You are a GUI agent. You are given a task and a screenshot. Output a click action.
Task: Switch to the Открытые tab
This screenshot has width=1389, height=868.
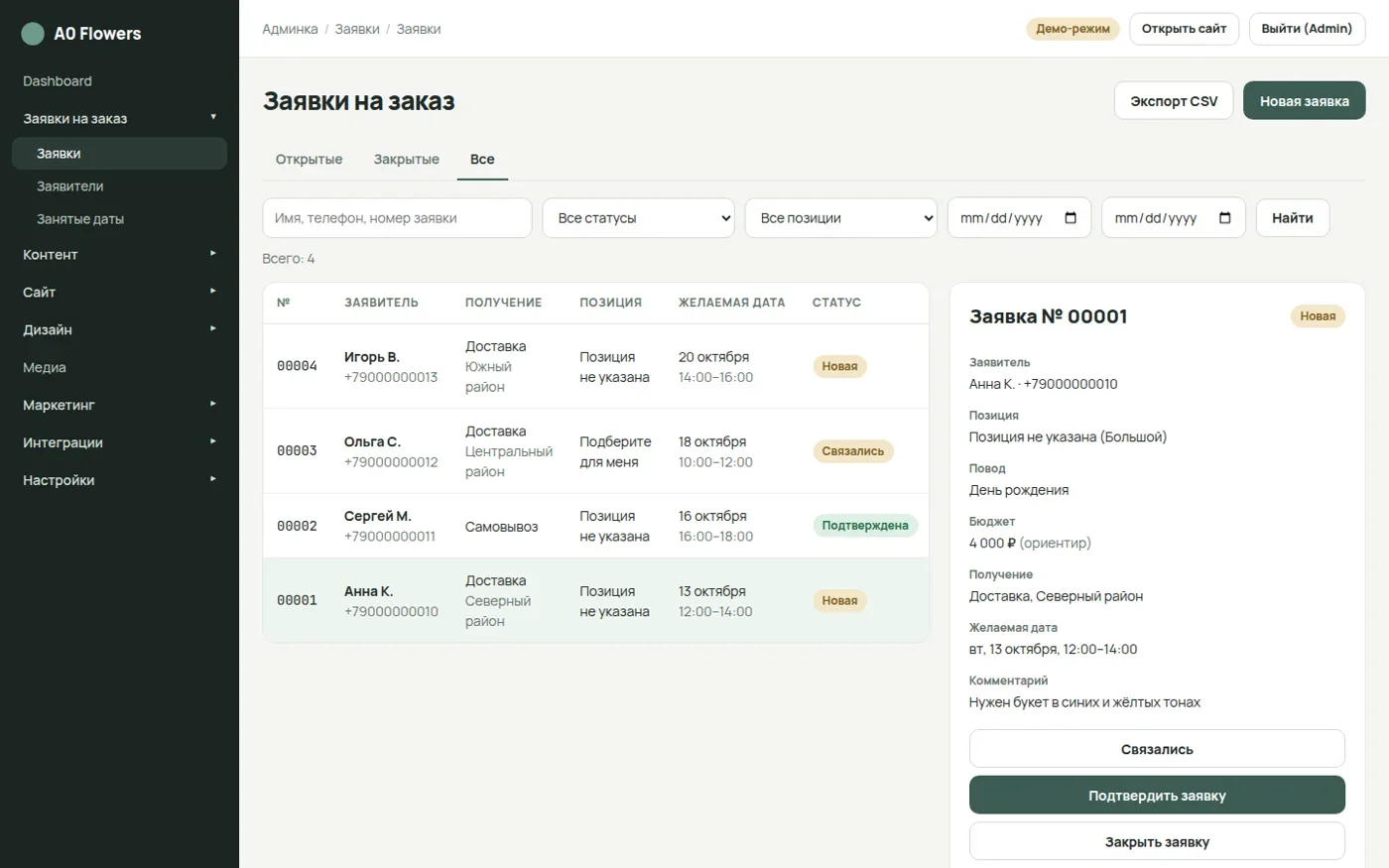point(309,160)
